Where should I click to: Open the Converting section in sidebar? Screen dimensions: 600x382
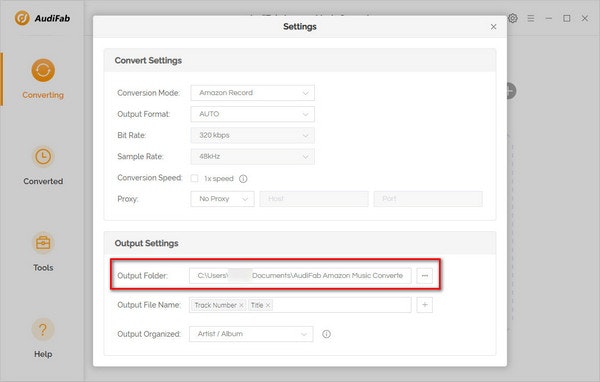tap(43, 79)
